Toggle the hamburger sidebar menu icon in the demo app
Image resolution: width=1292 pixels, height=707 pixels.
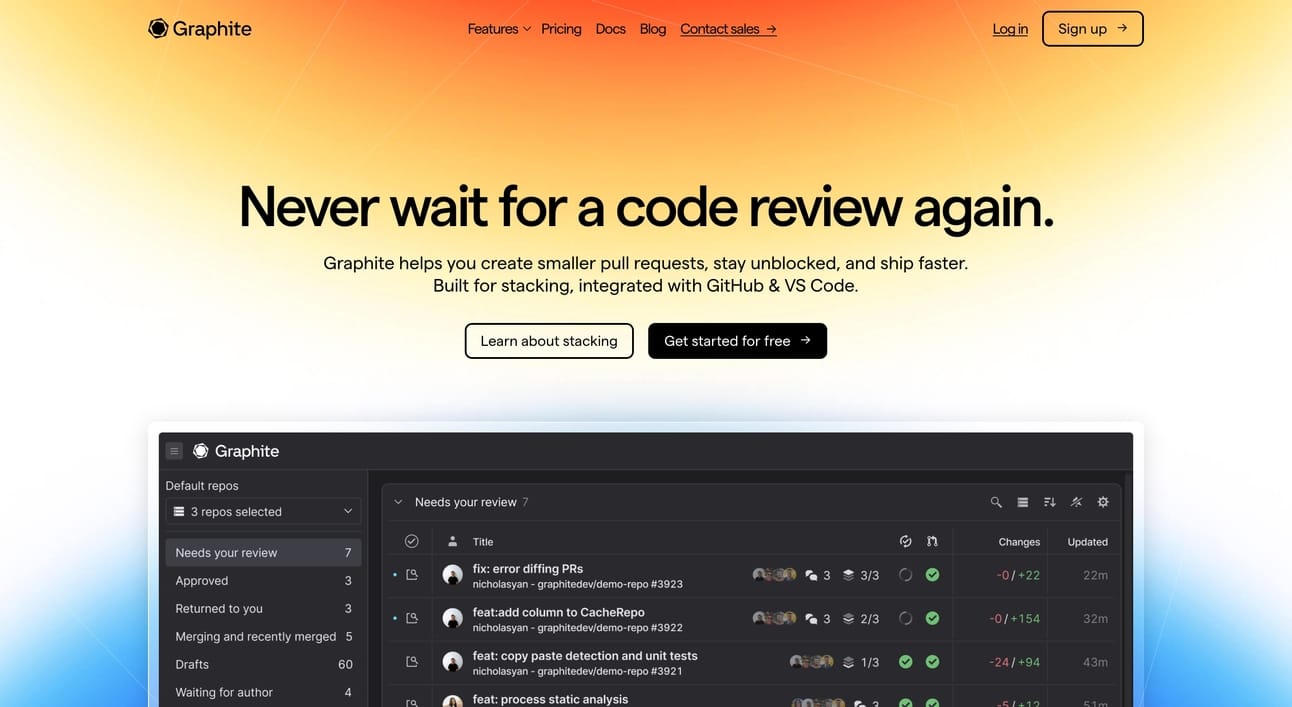174,451
